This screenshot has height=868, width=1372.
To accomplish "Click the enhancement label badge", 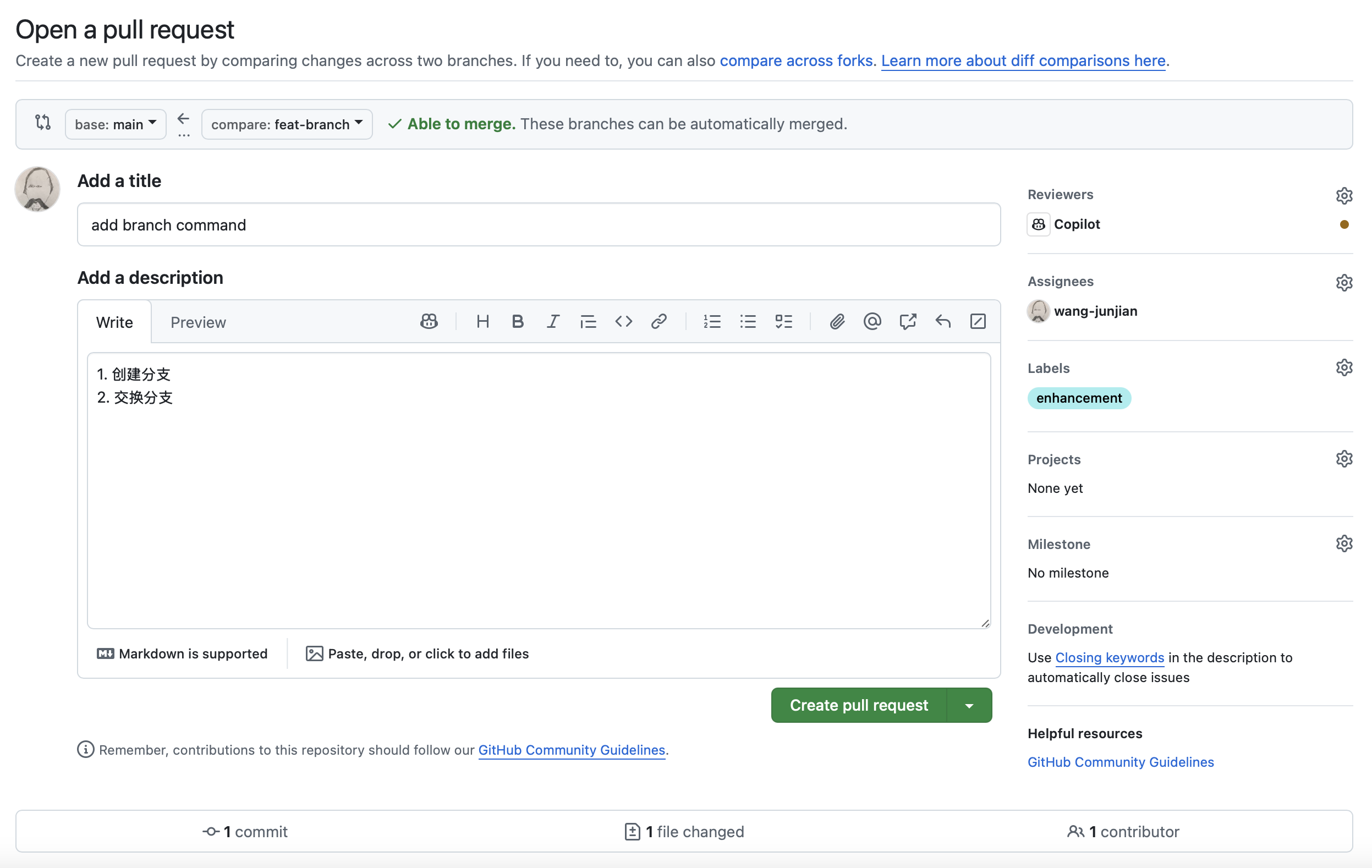I will (x=1079, y=398).
